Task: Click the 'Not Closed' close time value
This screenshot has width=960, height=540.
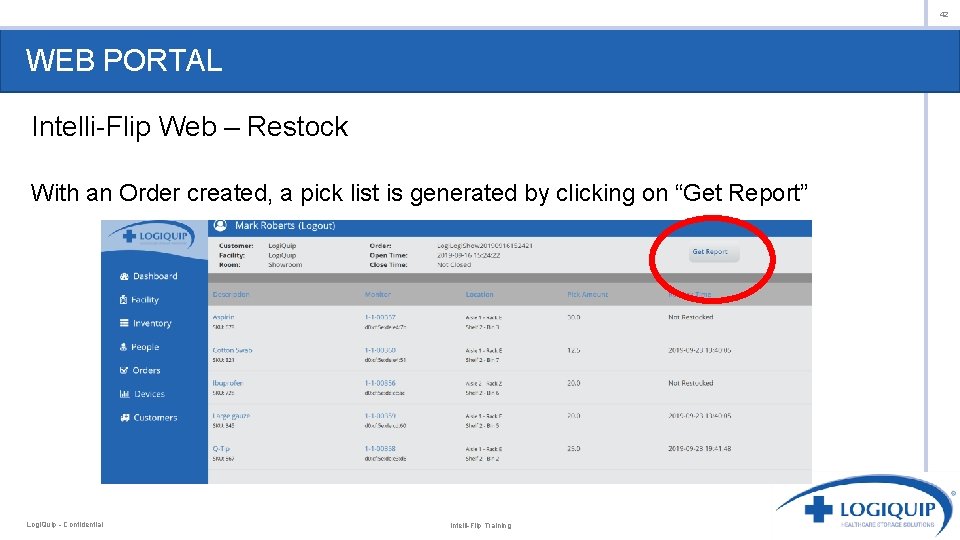Action: (454, 265)
